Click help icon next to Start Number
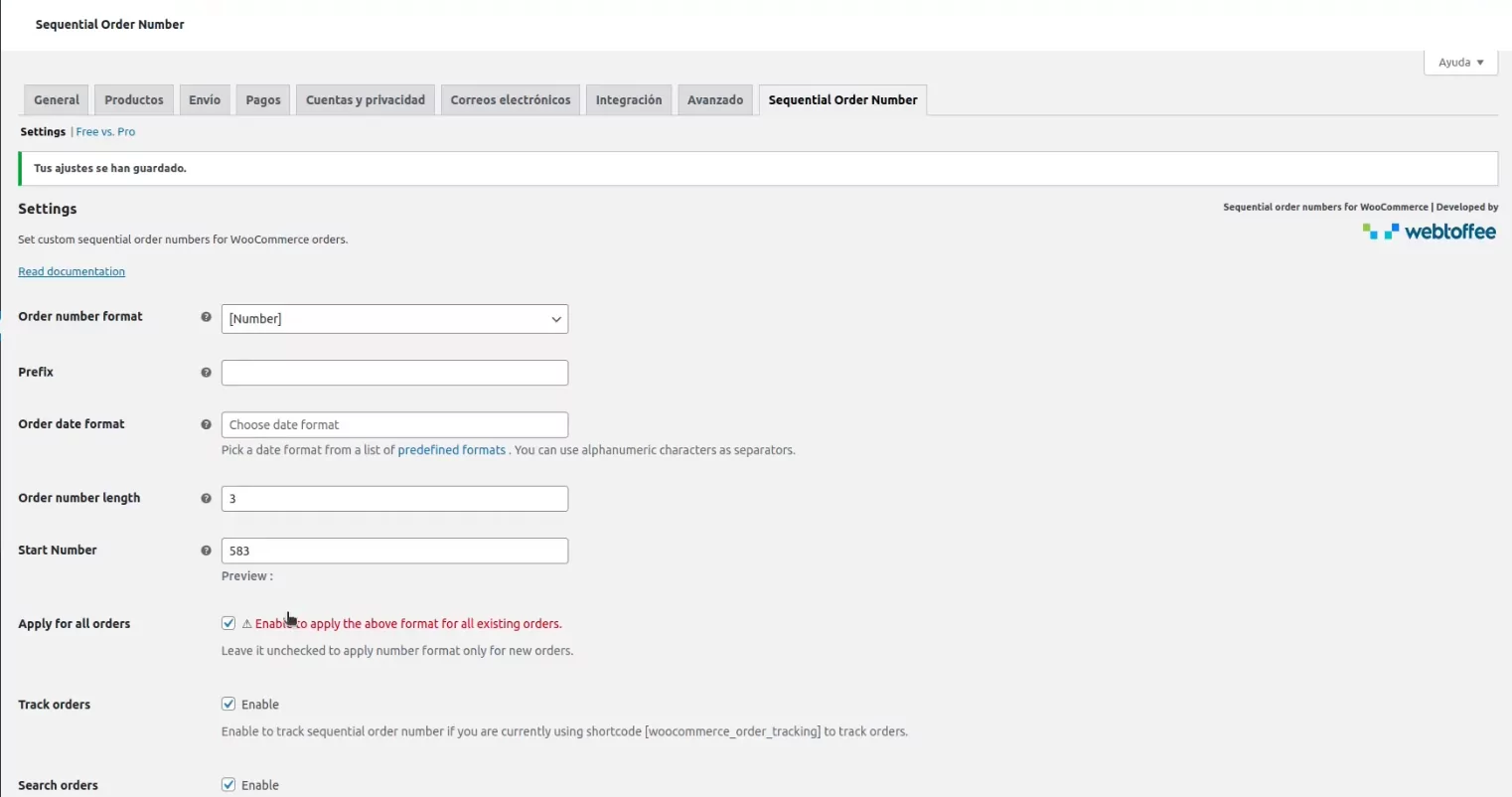This screenshot has height=797, width=1512. point(206,551)
